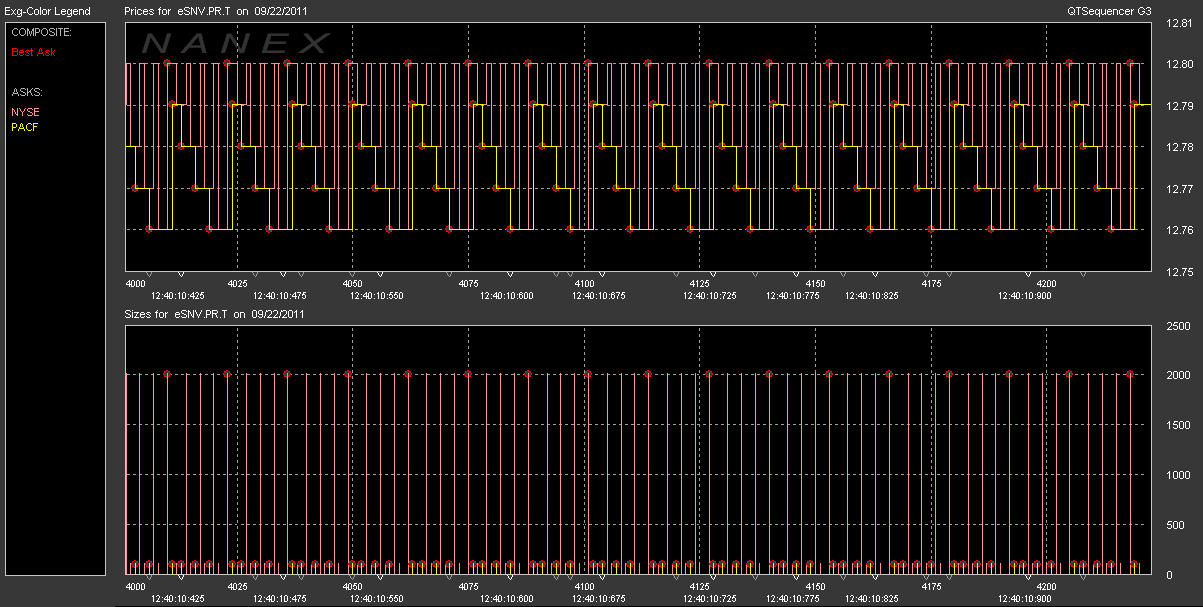Screen dimensions: 1203x607
Task: Click timestamp 12:40:10:900 under Sizes chart
Action: pos(1024,599)
